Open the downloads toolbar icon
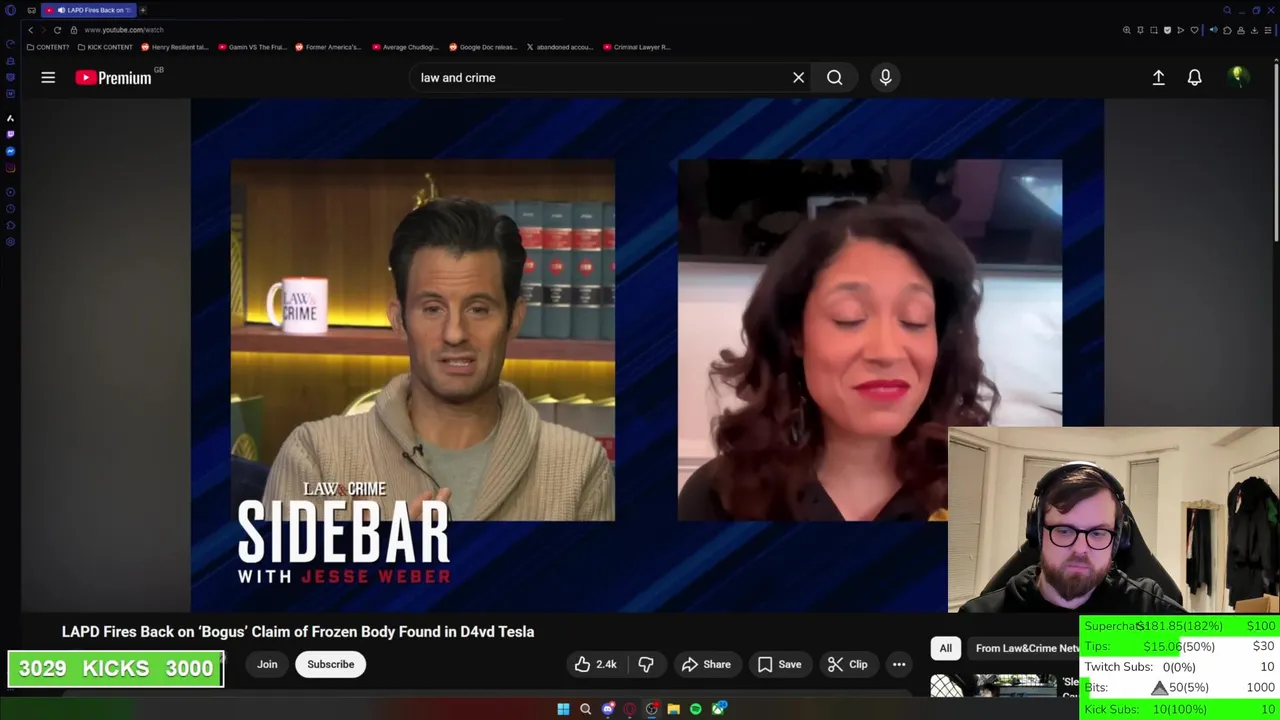The width and height of the screenshot is (1280, 720). pos(1254,30)
